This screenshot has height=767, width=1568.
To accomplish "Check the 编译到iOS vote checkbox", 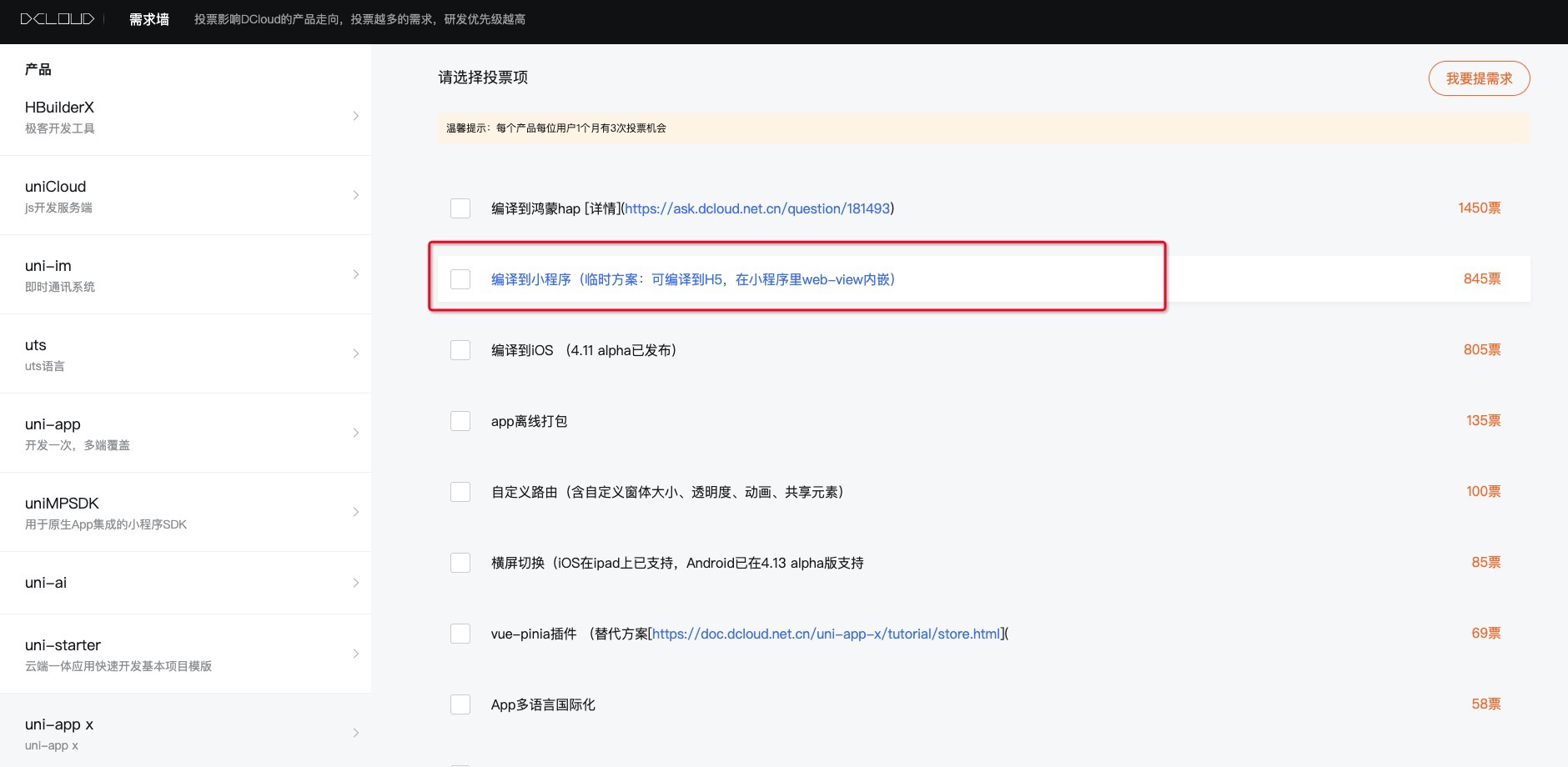I will click(460, 350).
